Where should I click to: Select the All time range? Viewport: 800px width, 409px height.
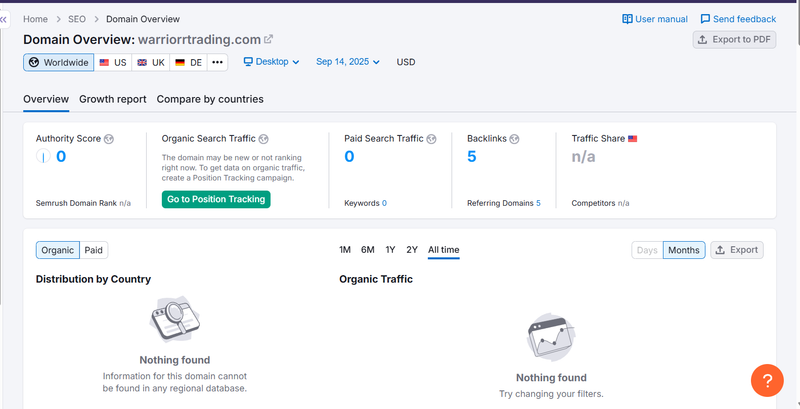pyautogui.click(x=443, y=249)
